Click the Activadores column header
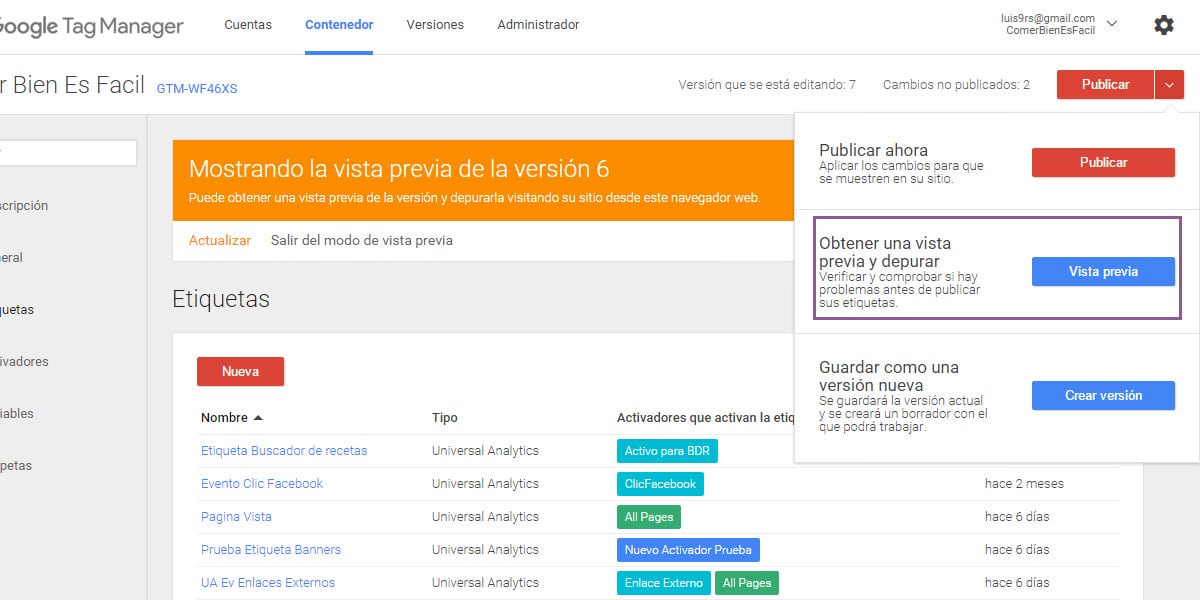This screenshot has width=1200, height=600. coord(705,418)
